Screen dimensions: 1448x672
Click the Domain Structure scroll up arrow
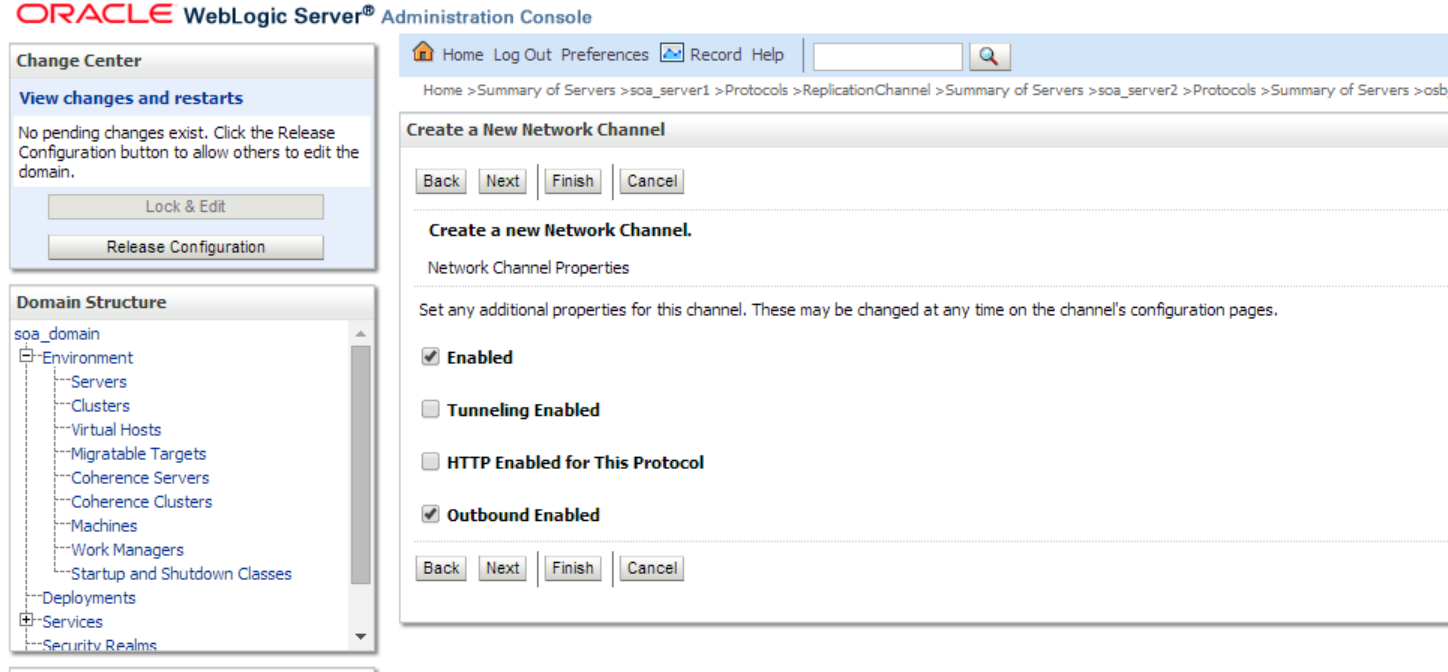pyautogui.click(x=361, y=334)
